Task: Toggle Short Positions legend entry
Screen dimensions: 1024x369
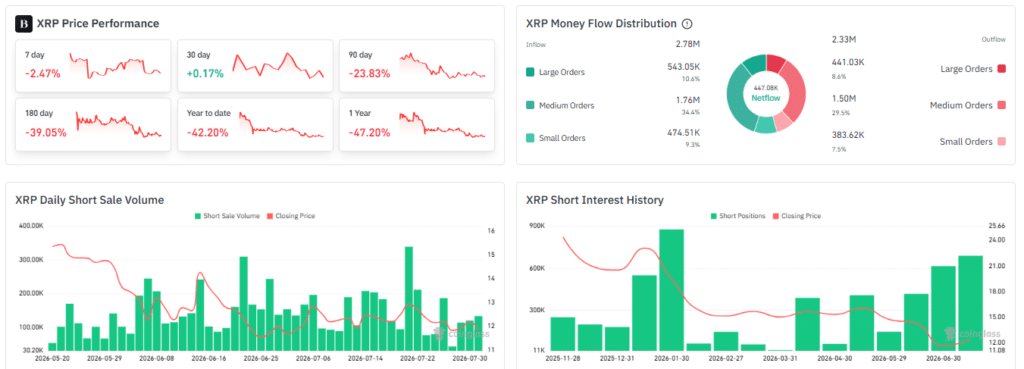Action: [x=737, y=216]
